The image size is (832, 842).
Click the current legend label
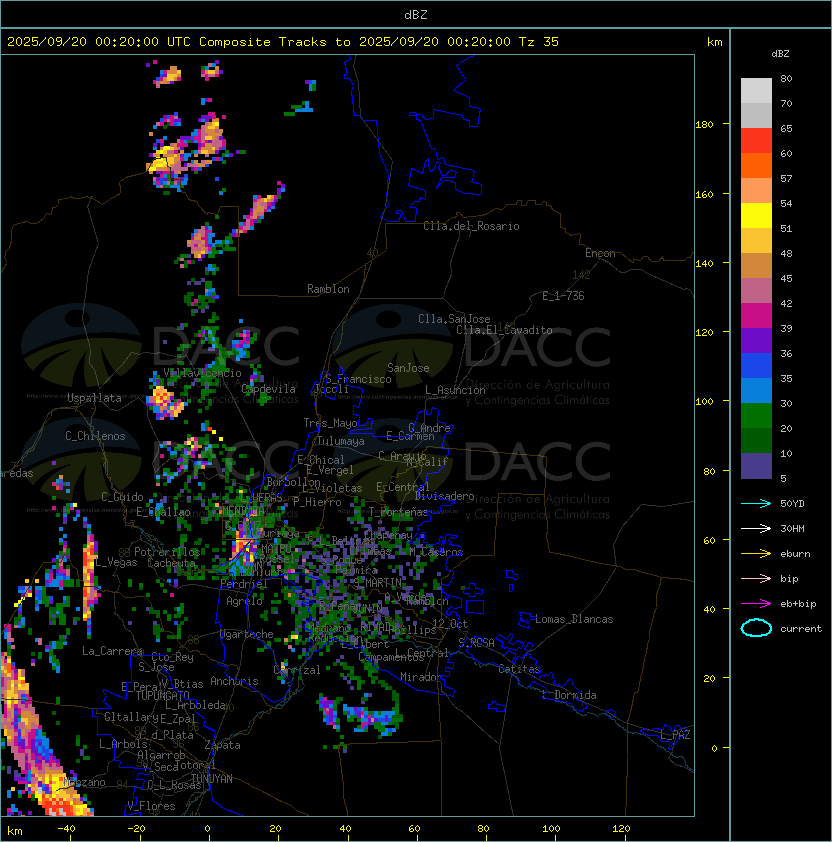801,629
